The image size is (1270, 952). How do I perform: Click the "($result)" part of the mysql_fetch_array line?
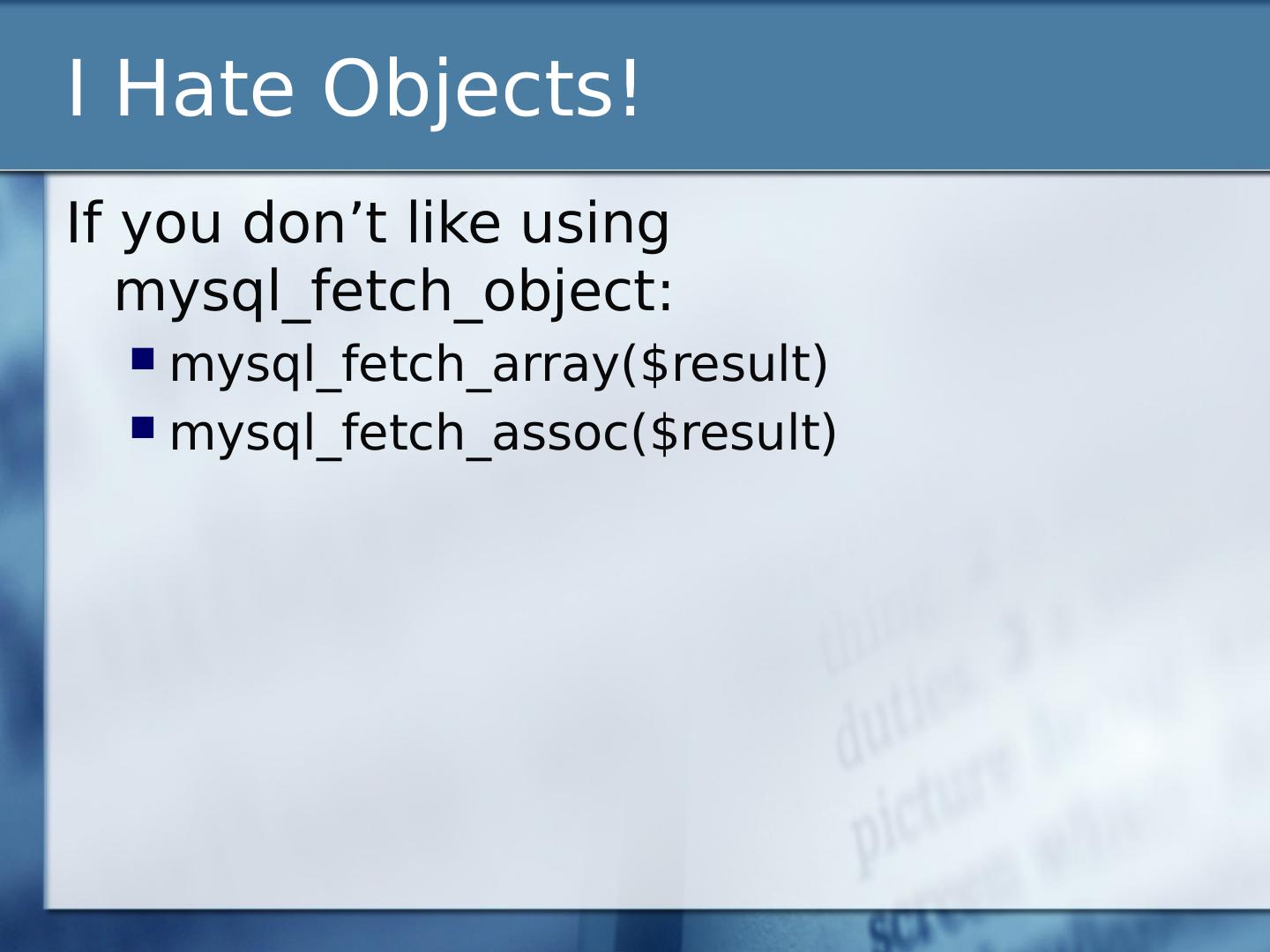point(725,364)
